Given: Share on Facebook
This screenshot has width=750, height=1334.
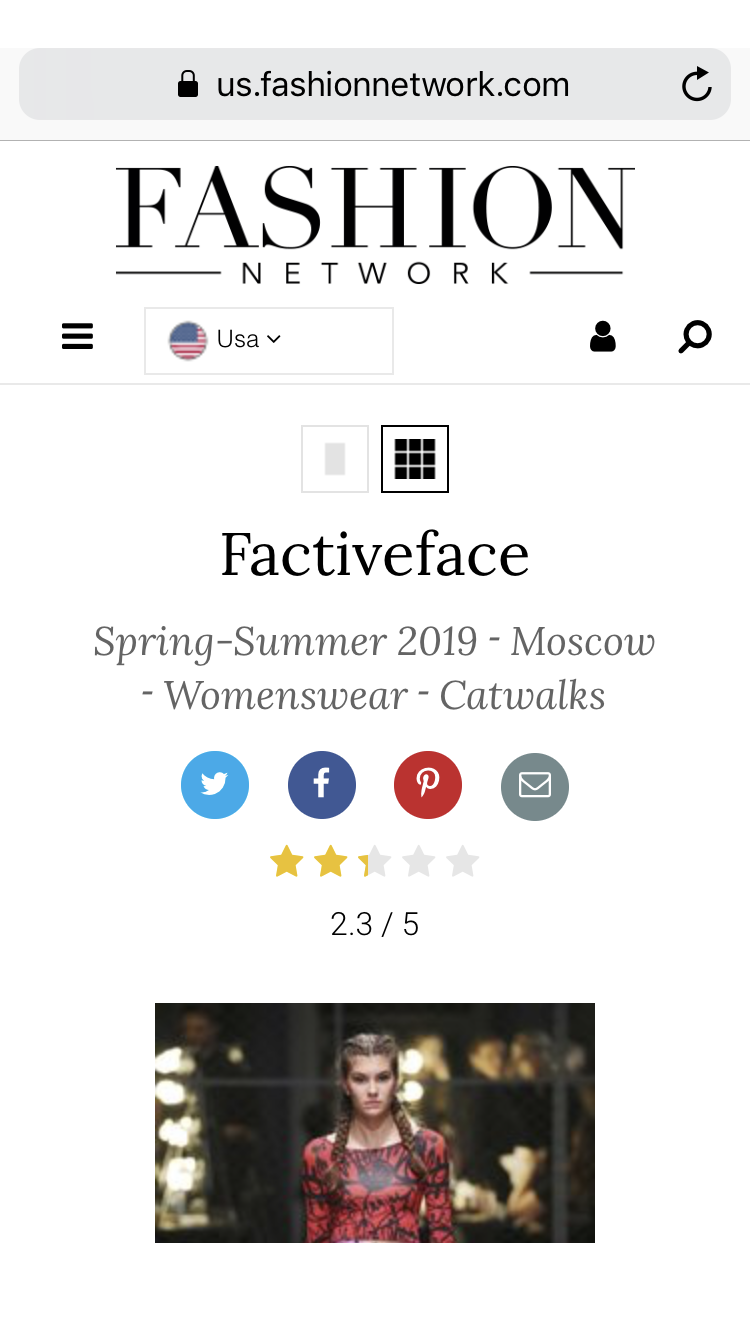Looking at the screenshot, I should (x=322, y=785).
